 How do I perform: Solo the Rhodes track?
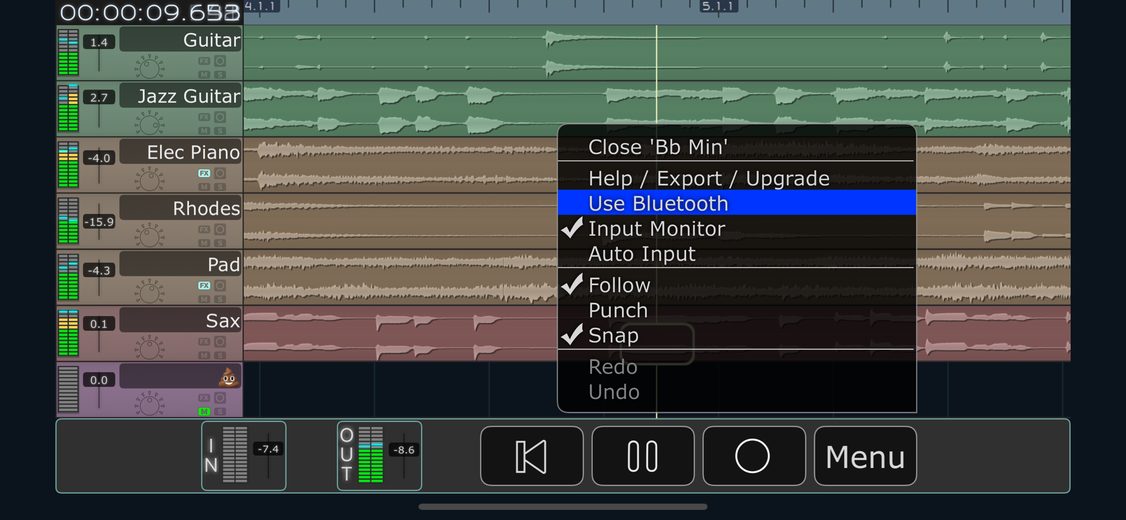[220, 242]
